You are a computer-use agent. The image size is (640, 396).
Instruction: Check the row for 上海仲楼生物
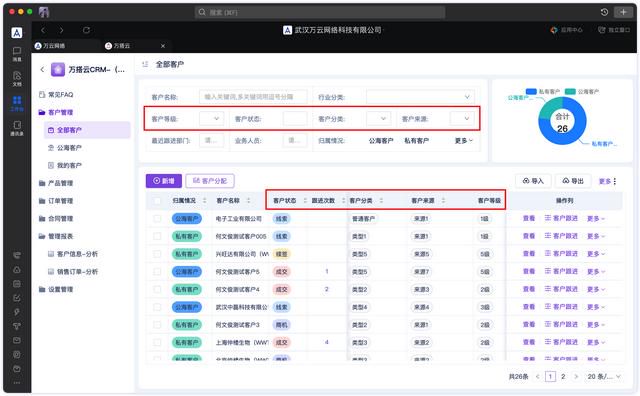pos(157,342)
